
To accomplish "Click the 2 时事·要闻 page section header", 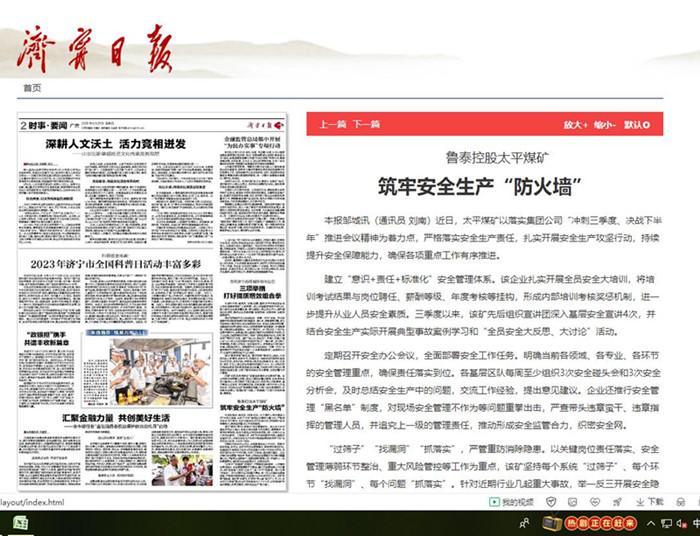I will [x=43, y=125].
